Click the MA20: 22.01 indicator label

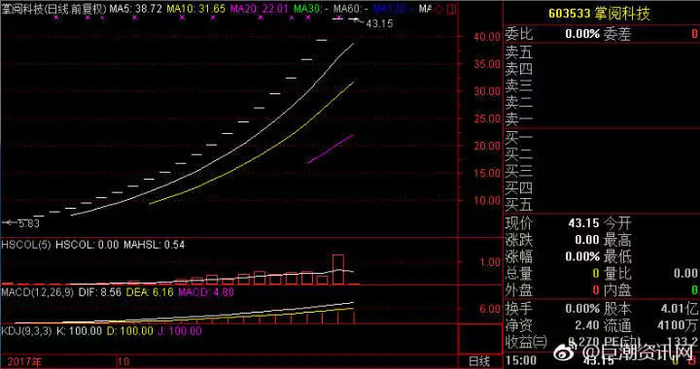(259, 9)
